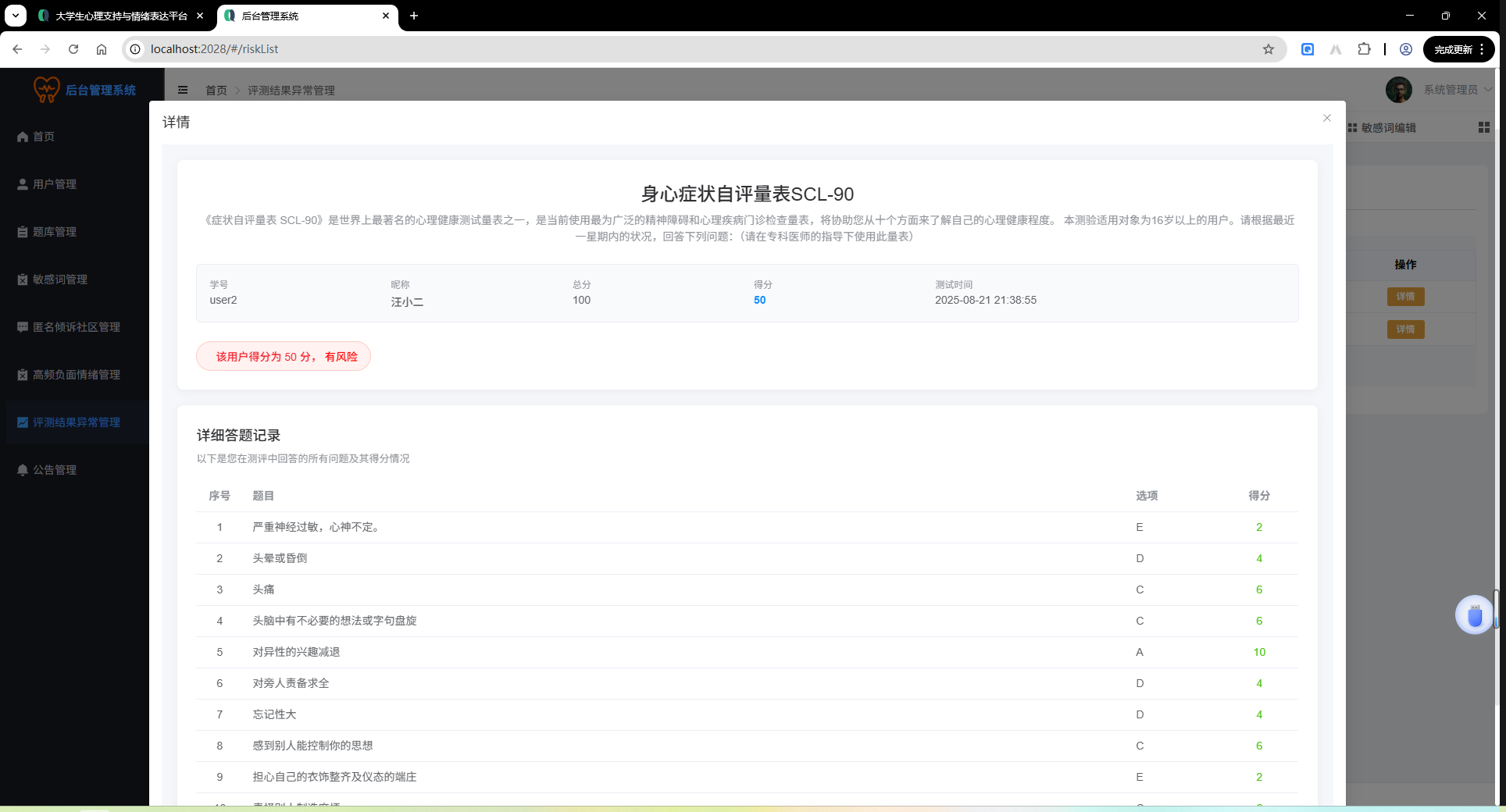
Task: Open 公告管理 via the bell icon
Action: click(x=55, y=469)
